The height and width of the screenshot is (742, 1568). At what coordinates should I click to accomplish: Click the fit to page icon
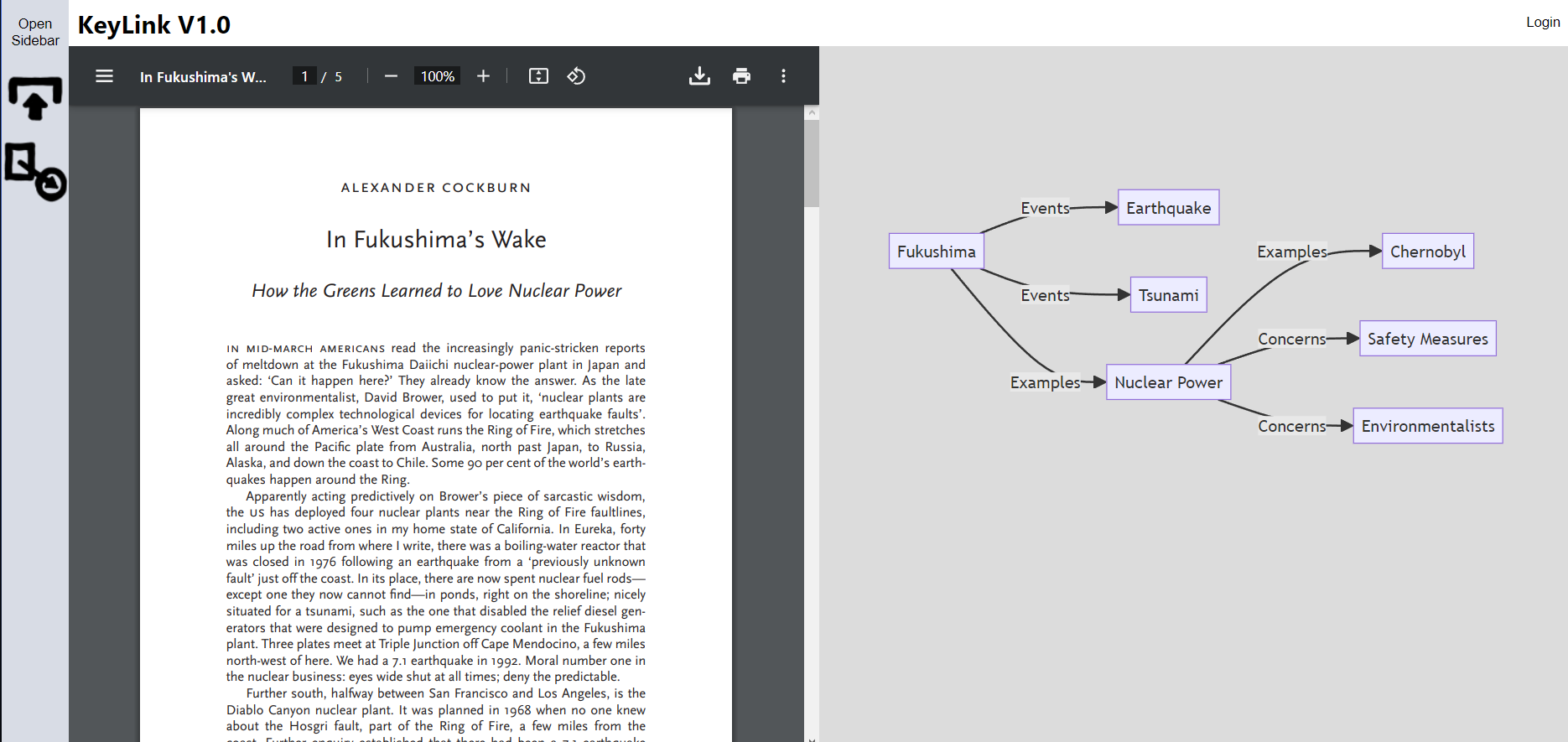tap(538, 76)
